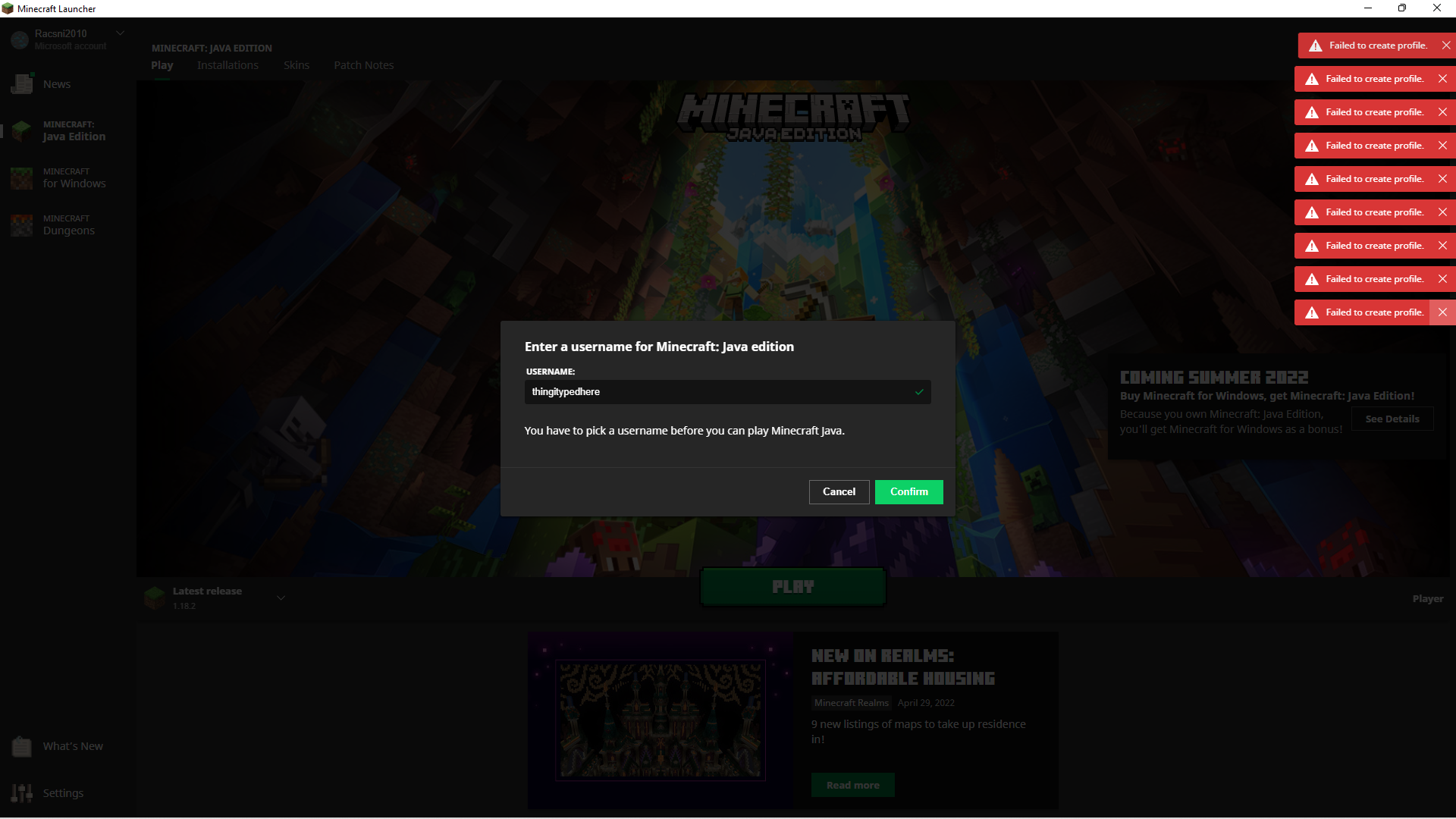
Task: Close the bottommost Failed to create profile alert
Action: (1442, 312)
